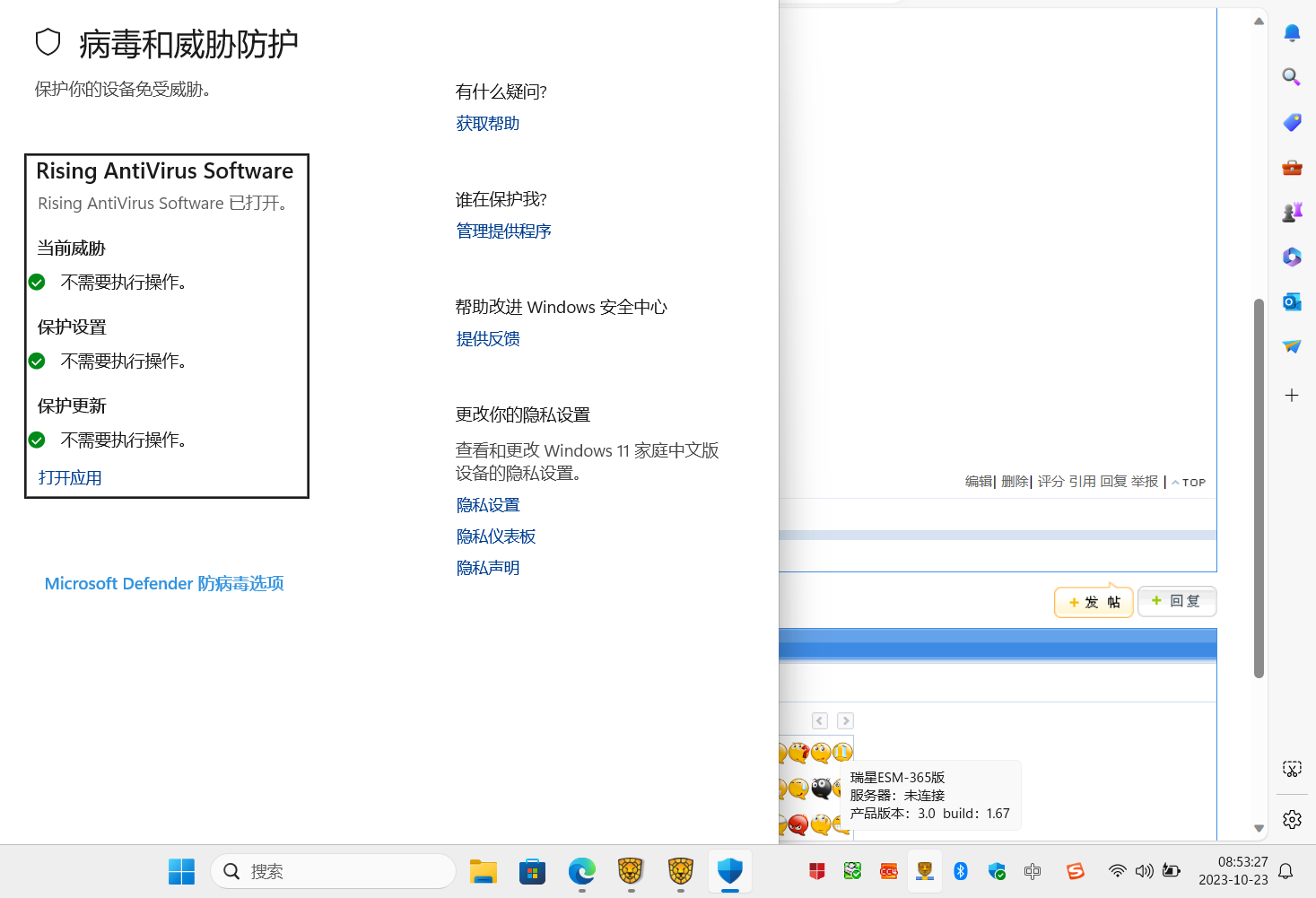Open the Sogou input method tray icon
The width and height of the screenshot is (1316, 898).
(1076, 871)
